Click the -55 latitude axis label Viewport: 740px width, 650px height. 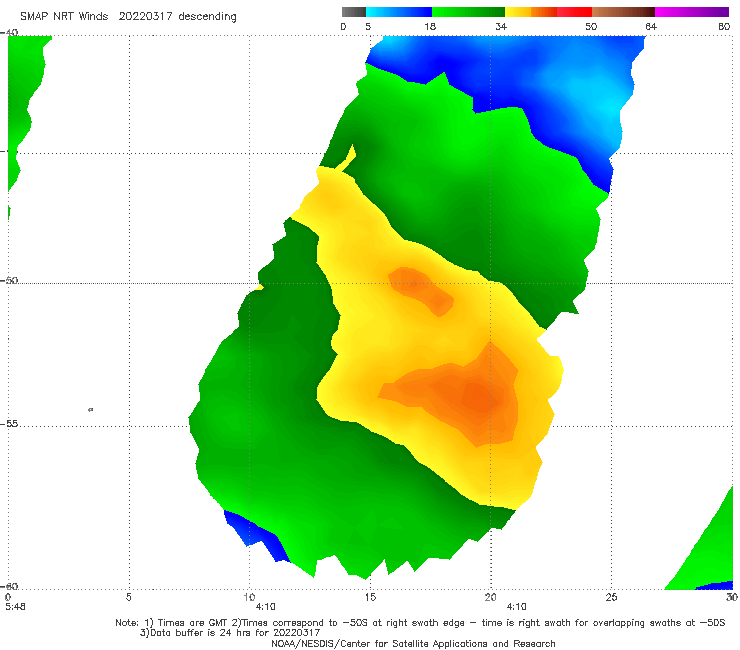(x=9, y=423)
